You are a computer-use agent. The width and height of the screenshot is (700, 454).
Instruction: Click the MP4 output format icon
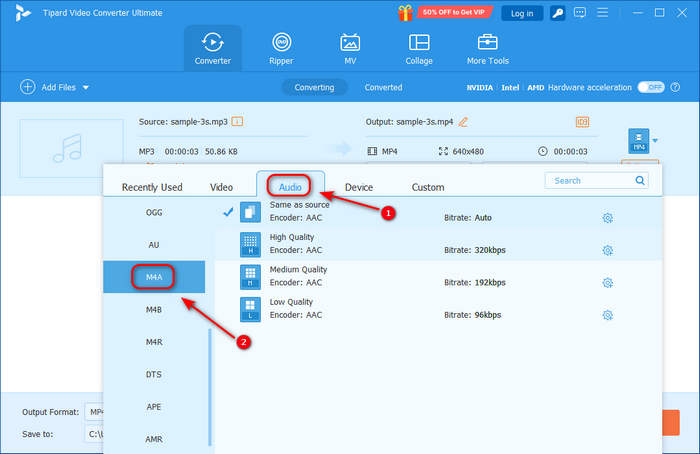638,141
